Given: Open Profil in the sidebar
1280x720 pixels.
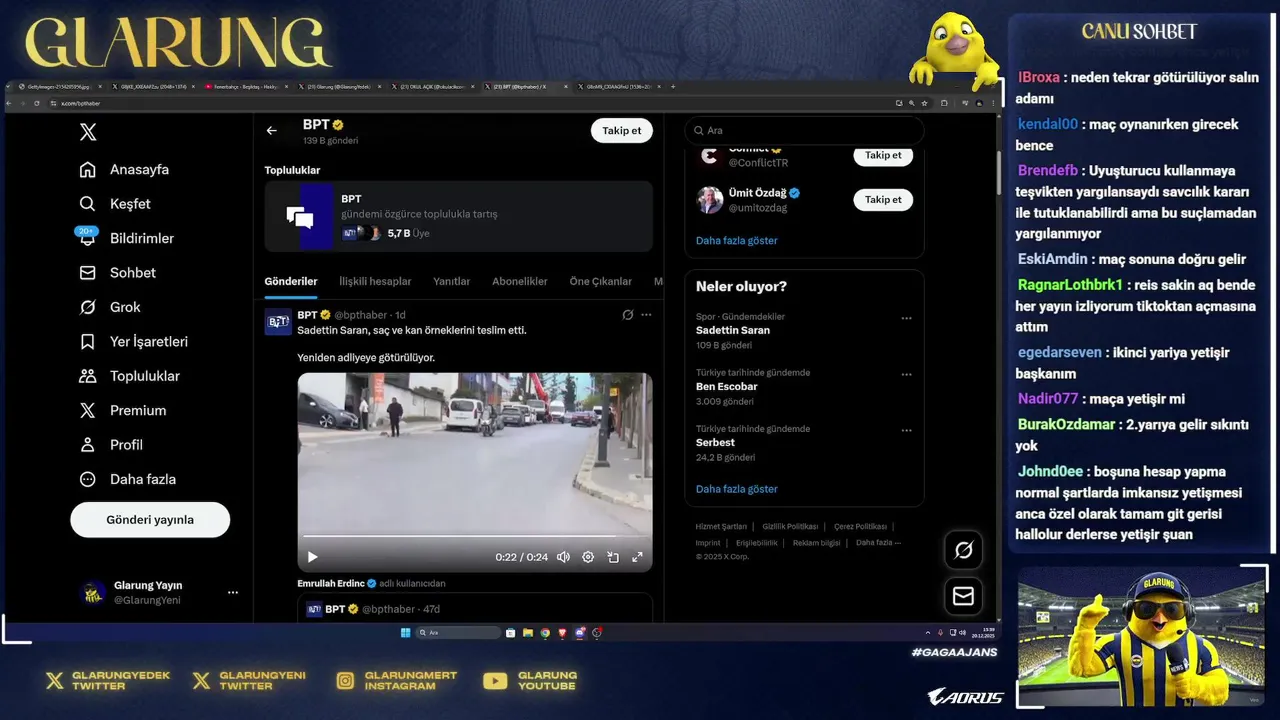Looking at the screenshot, I should point(112,445).
